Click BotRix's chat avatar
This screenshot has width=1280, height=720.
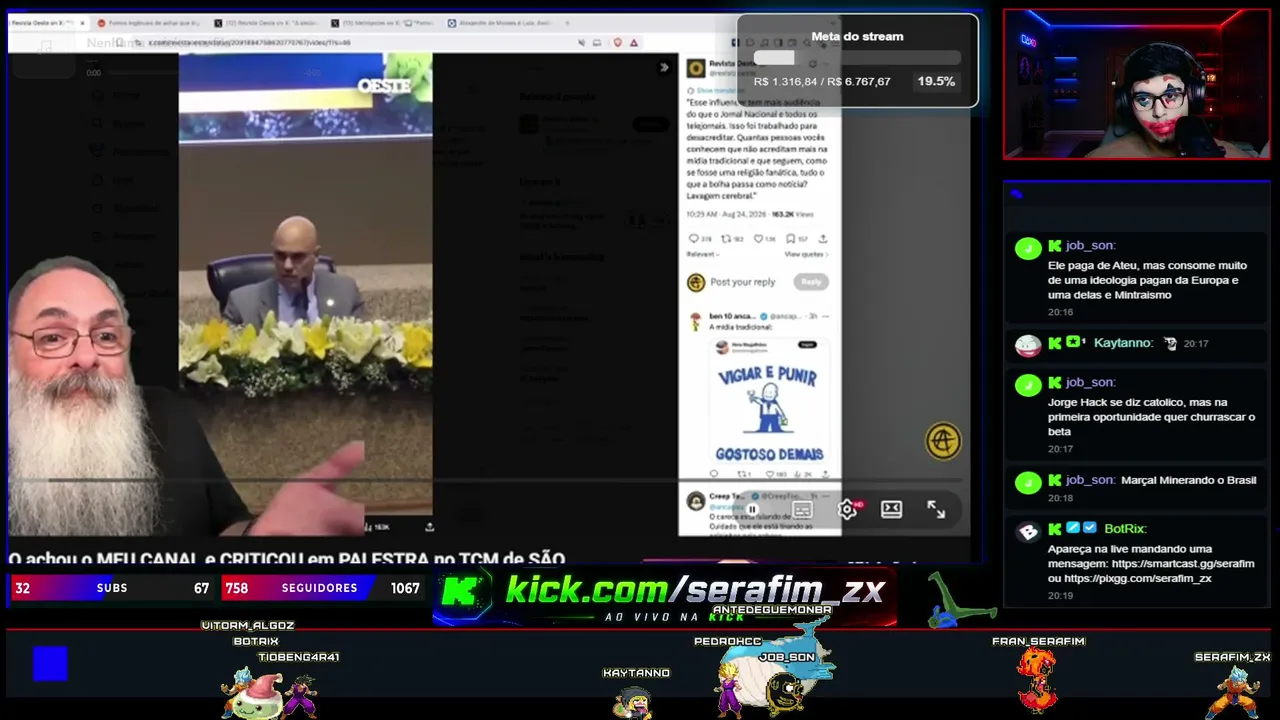coord(1028,531)
